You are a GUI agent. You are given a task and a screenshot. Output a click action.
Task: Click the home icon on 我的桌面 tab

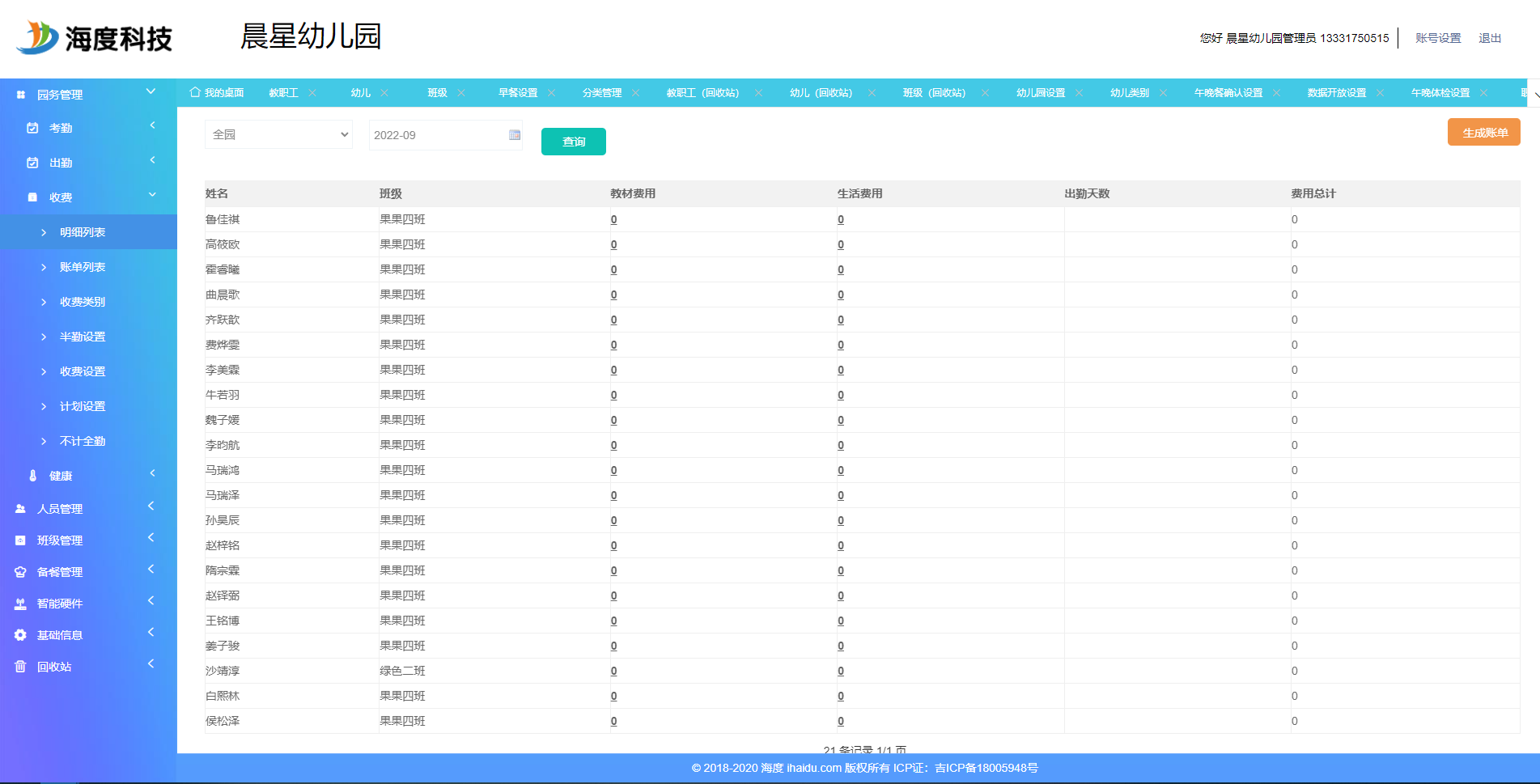(195, 92)
